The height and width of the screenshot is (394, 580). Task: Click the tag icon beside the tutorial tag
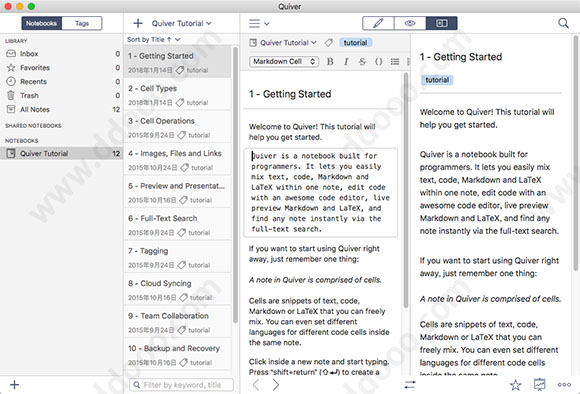[328, 43]
